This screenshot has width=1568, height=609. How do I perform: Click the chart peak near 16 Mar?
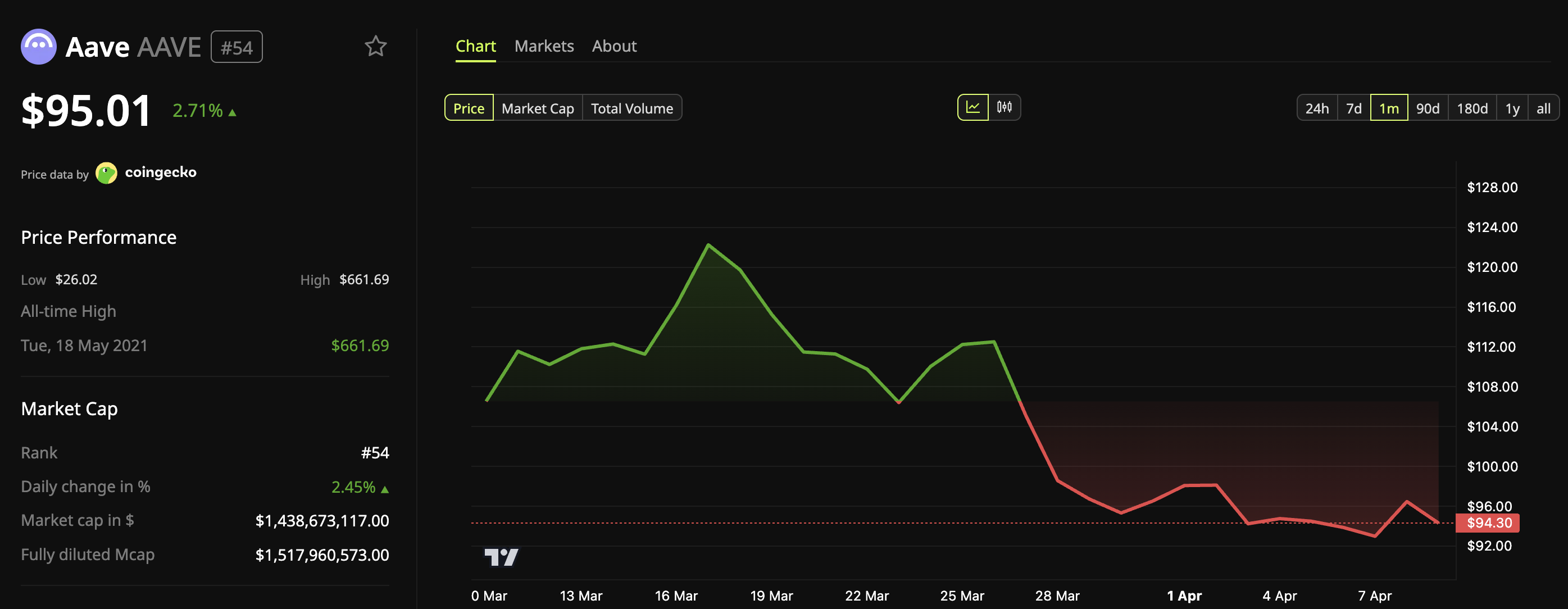(x=708, y=245)
